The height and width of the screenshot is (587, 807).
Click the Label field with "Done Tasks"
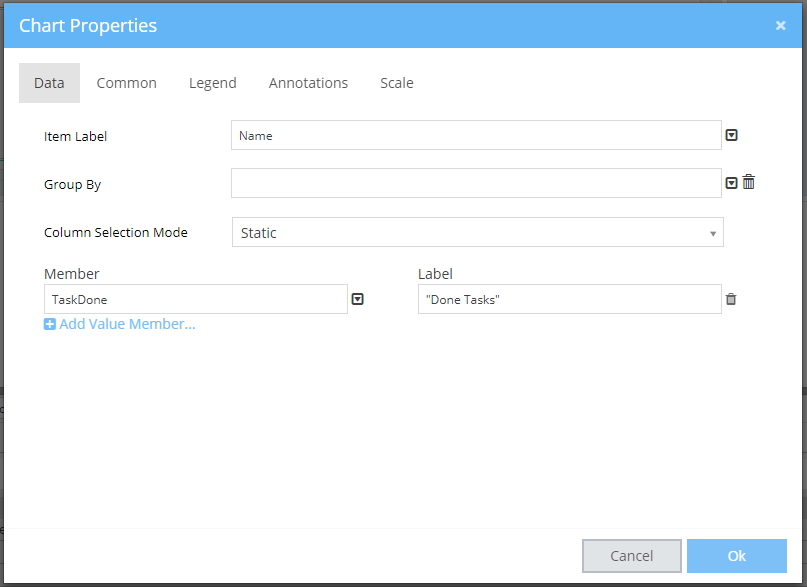click(x=568, y=299)
